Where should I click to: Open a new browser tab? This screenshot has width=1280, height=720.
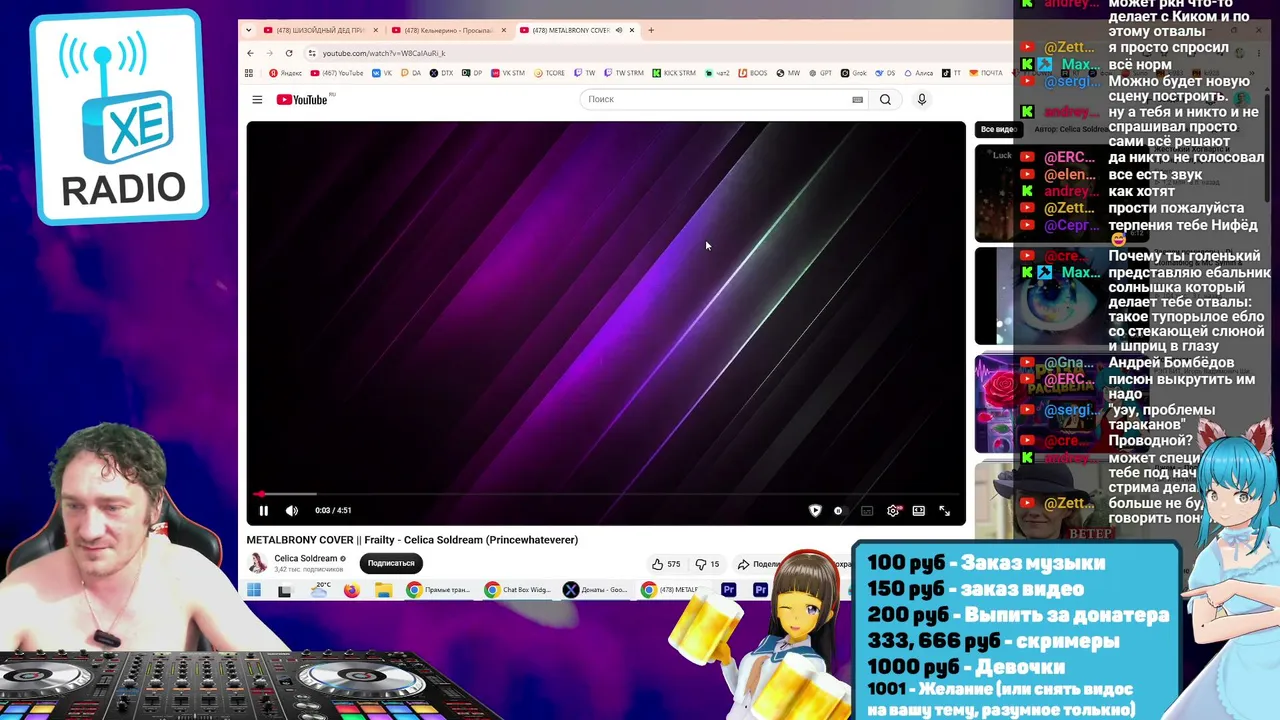[x=651, y=30]
